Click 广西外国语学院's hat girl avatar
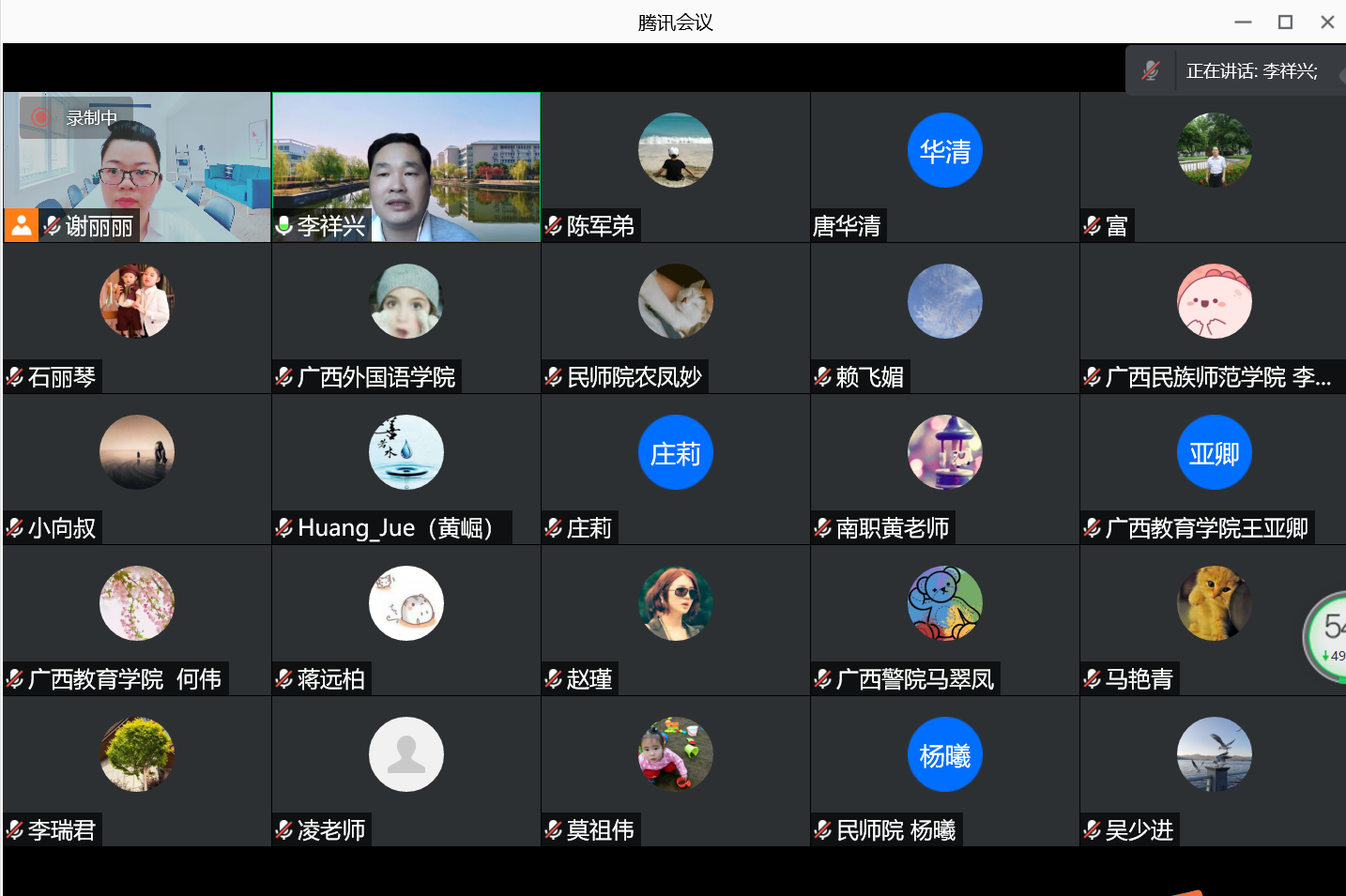This screenshot has width=1346, height=896. pos(406,301)
